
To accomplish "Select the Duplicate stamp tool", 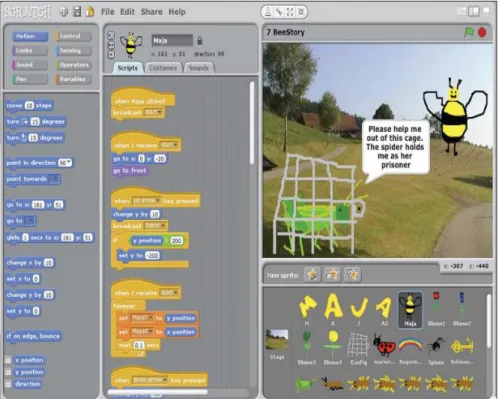I will point(268,12).
